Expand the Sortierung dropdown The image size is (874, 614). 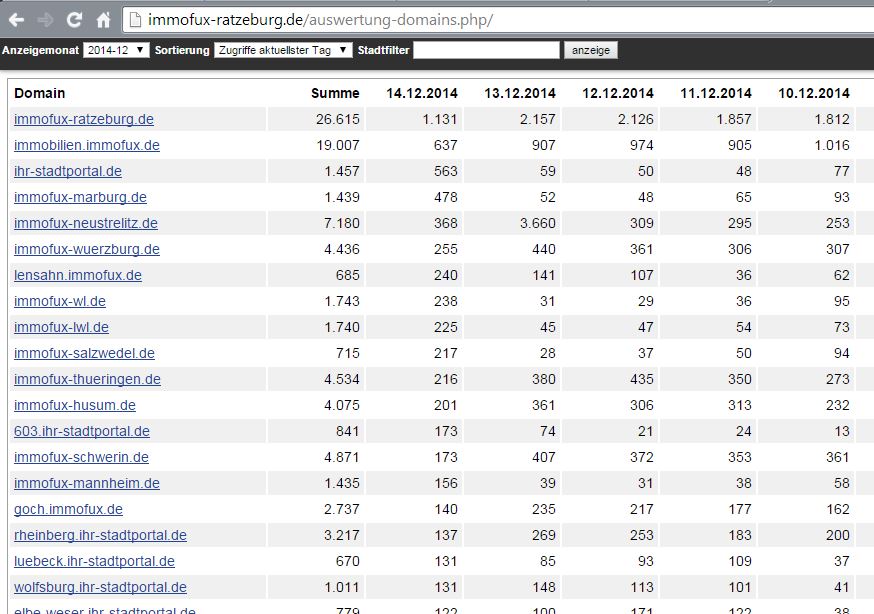283,50
